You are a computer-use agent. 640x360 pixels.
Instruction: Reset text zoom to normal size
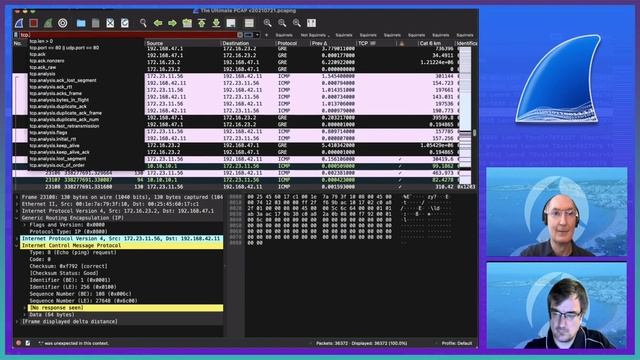point(297,23)
